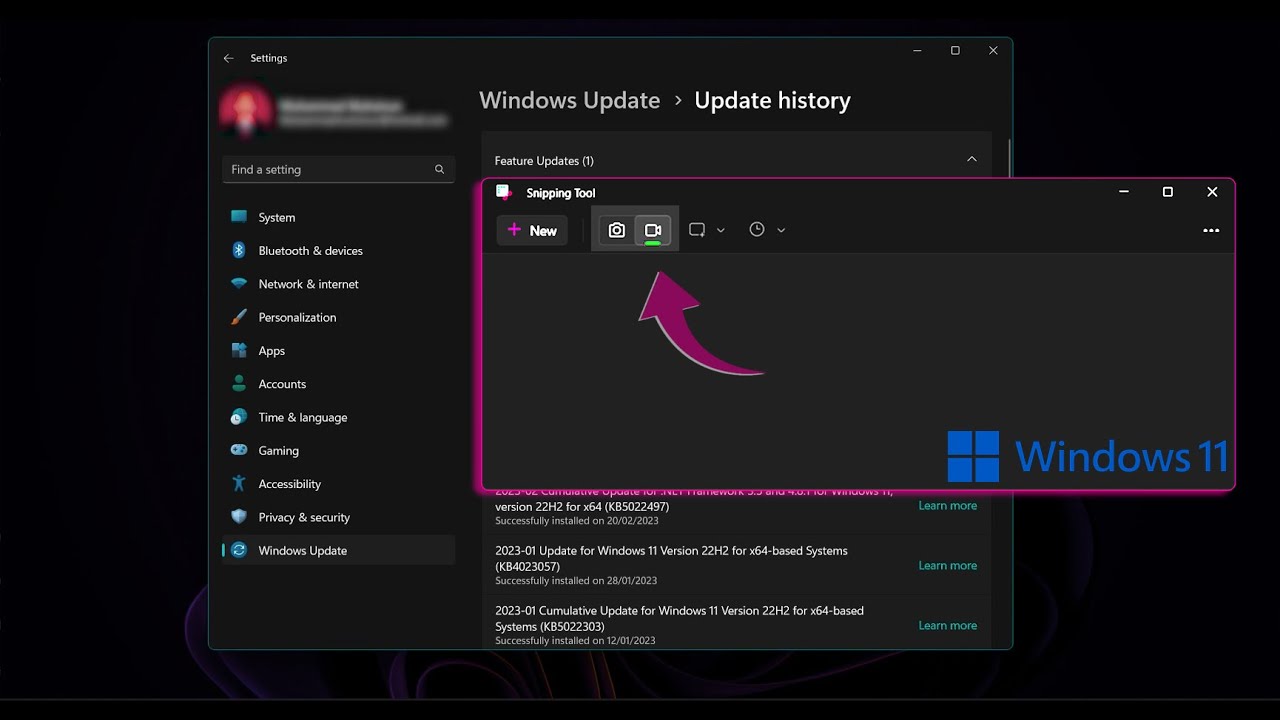The width and height of the screenshot is (1280, 720).
Task: Go back using Settings back arrow
Action: (x=229, y=58)
